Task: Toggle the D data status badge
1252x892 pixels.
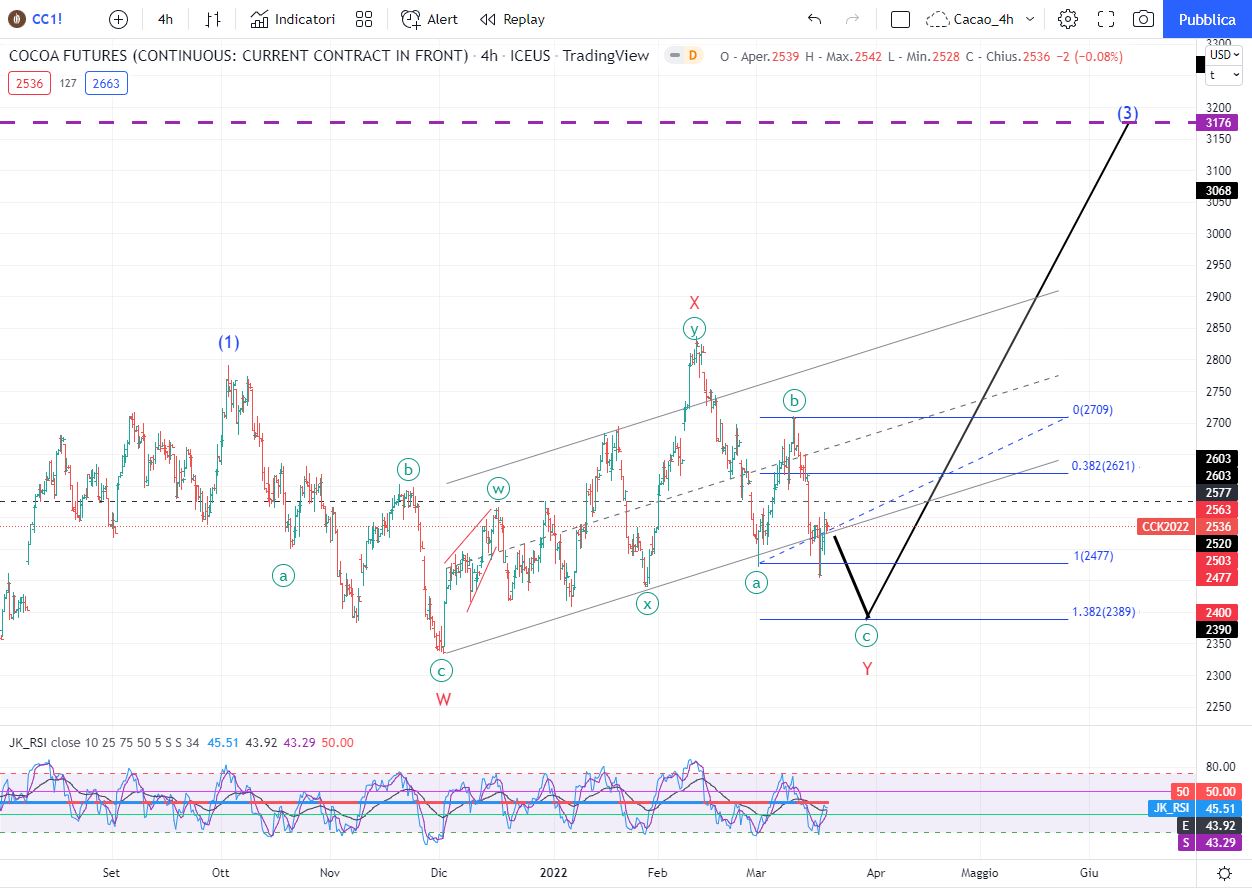Action: coord(692,56)
